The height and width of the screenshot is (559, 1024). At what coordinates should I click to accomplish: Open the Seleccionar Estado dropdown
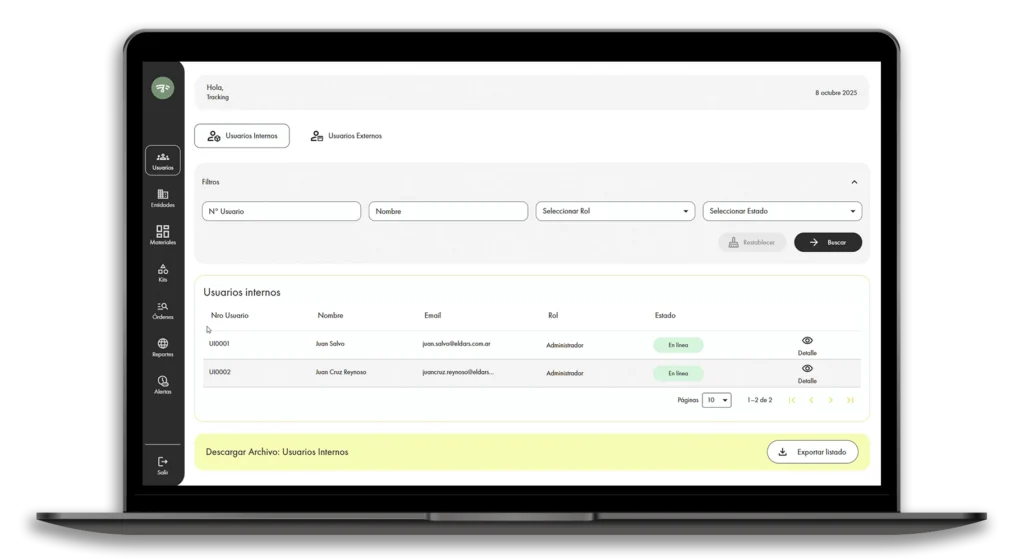(782, 211)
